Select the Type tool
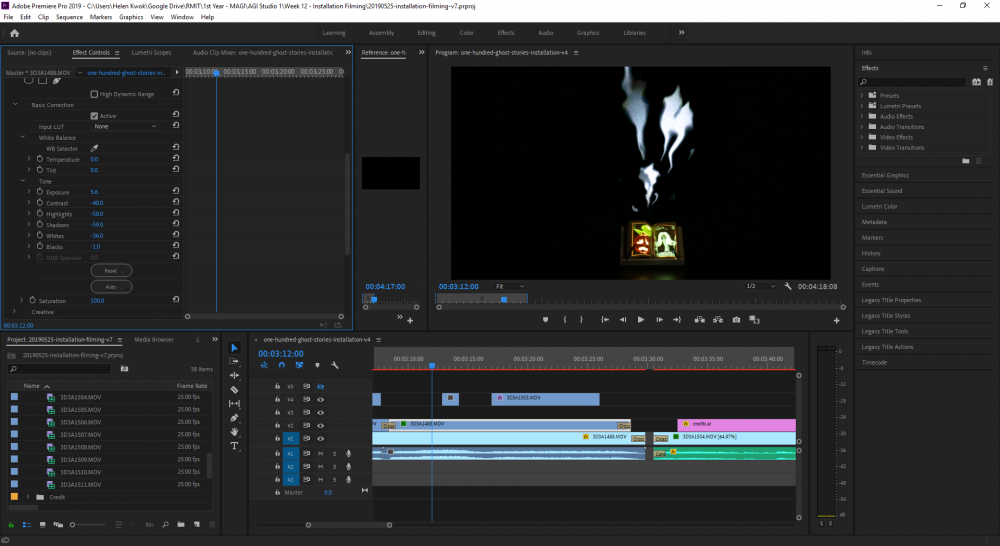This screenshot has height=546, width=1000. coord(234,446)
